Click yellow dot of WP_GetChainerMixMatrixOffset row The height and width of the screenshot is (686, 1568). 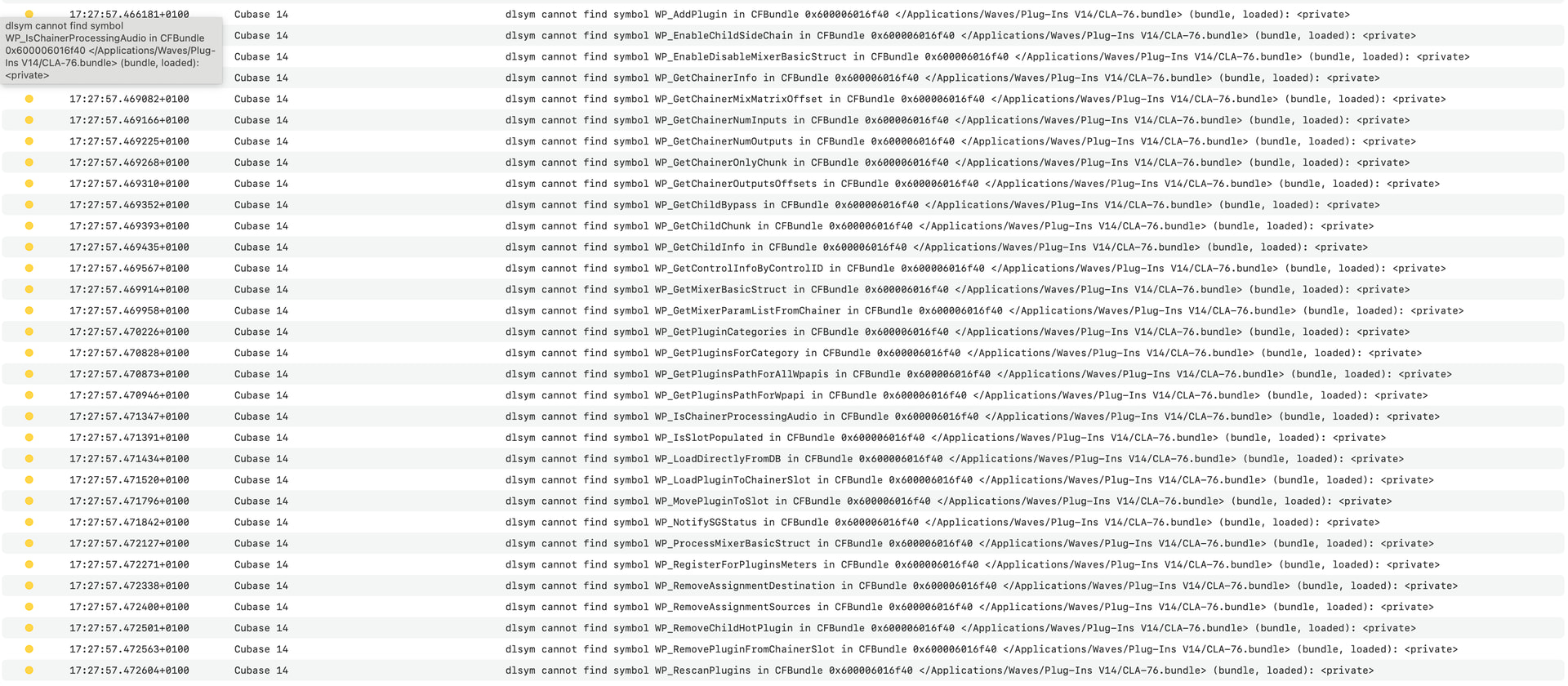coord(29,99)
